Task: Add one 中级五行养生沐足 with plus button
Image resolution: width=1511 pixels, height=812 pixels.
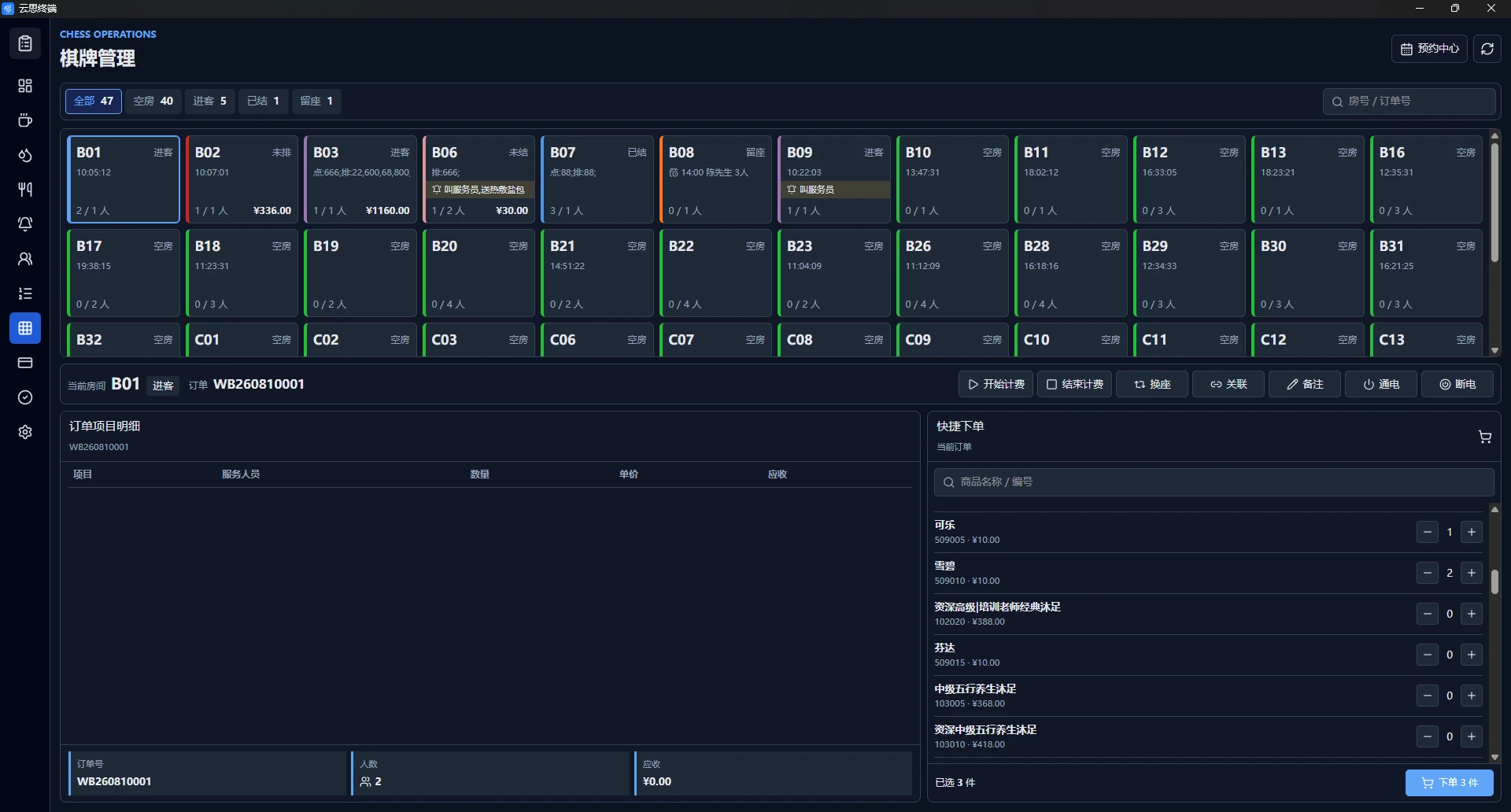Action: [x=1472, y=696]
